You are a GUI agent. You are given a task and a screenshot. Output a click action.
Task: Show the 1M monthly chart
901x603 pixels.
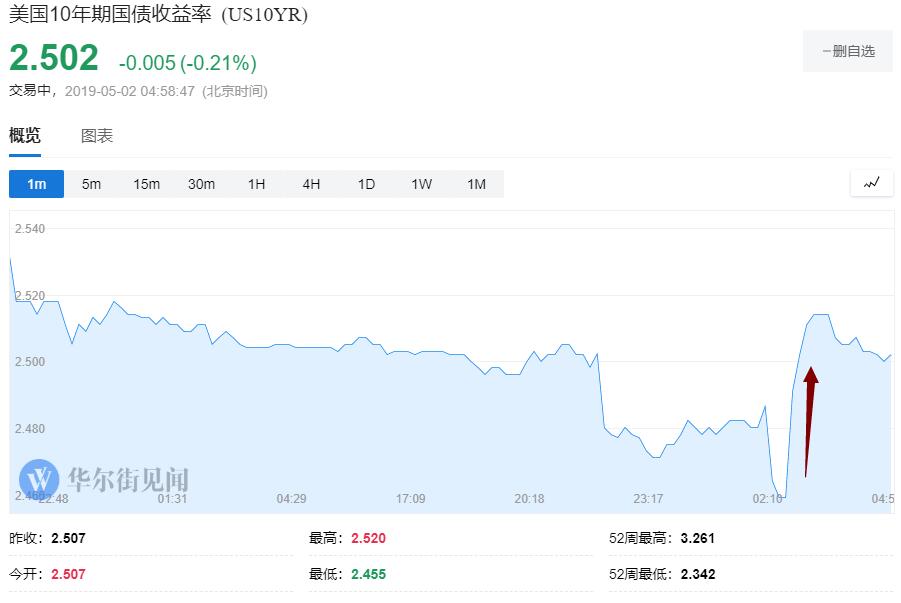coord(476,184)
